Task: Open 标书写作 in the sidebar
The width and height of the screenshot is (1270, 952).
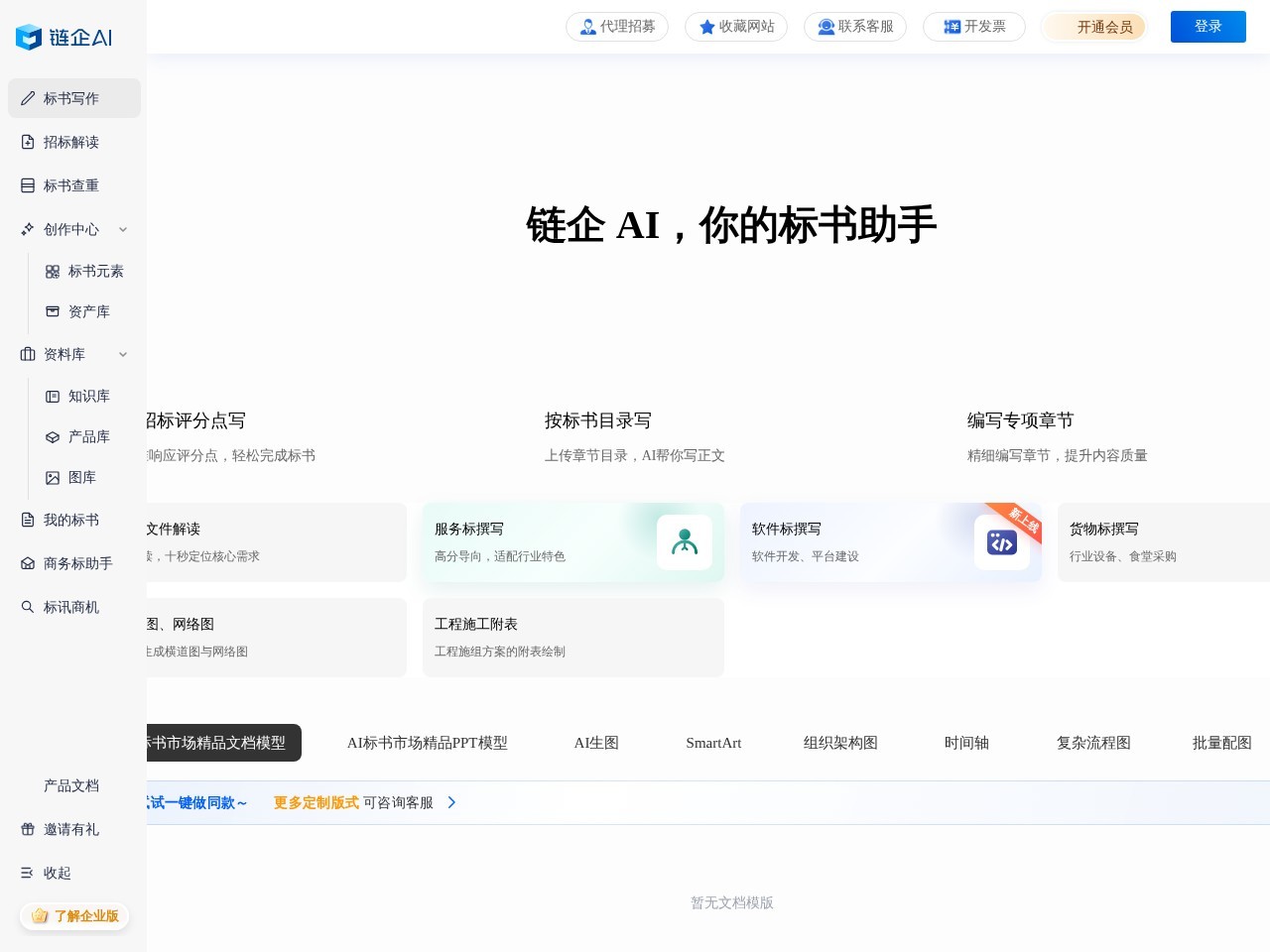Action: pyautogui.click(x=74, y=98)
